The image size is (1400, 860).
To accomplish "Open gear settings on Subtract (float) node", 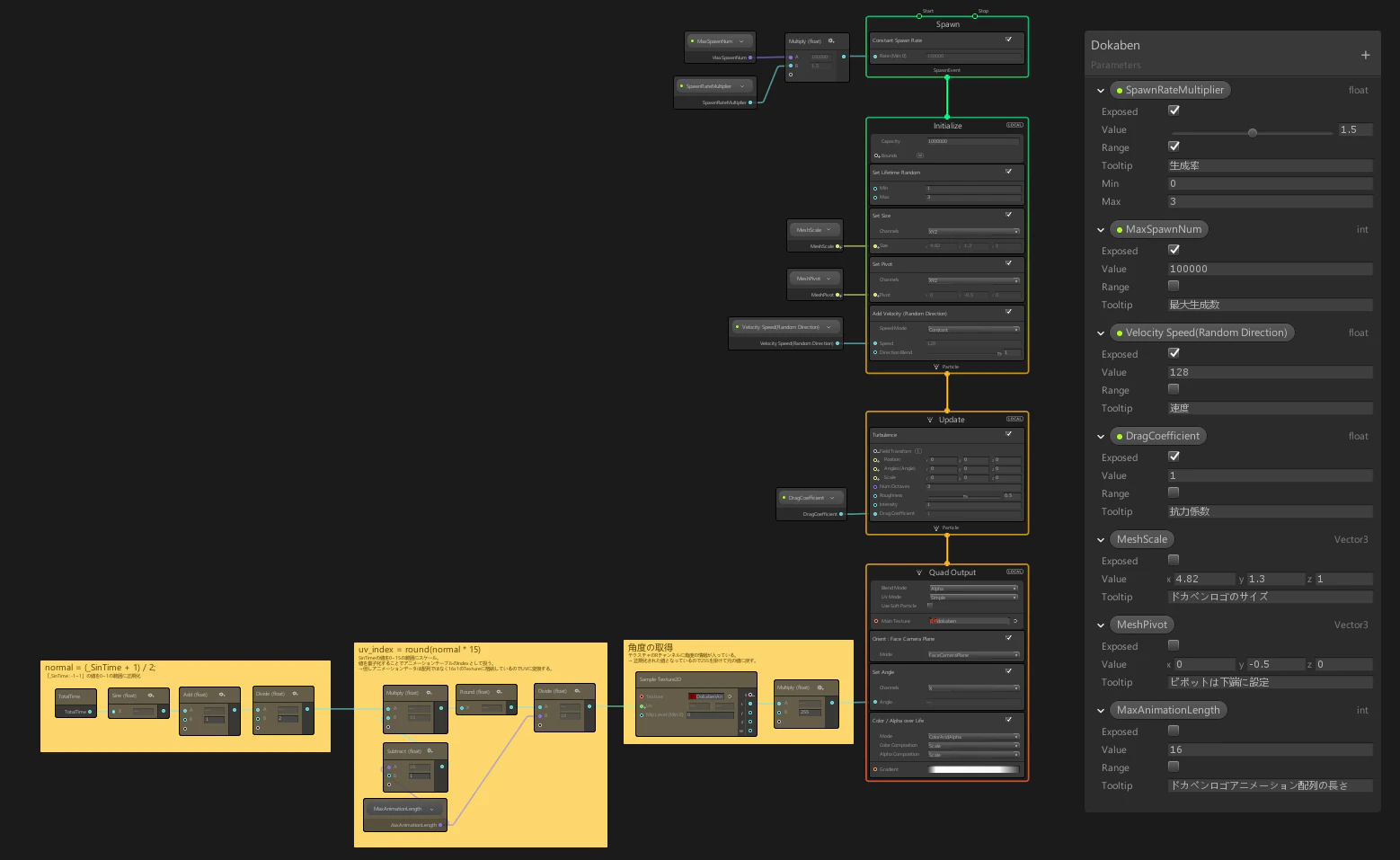I will pyautogui.click(x=430, y=750).
